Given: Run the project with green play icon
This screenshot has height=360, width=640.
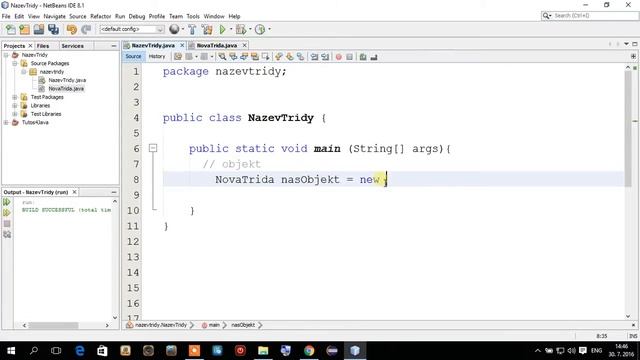Looking at the screenshot, I should click(222, 29).
